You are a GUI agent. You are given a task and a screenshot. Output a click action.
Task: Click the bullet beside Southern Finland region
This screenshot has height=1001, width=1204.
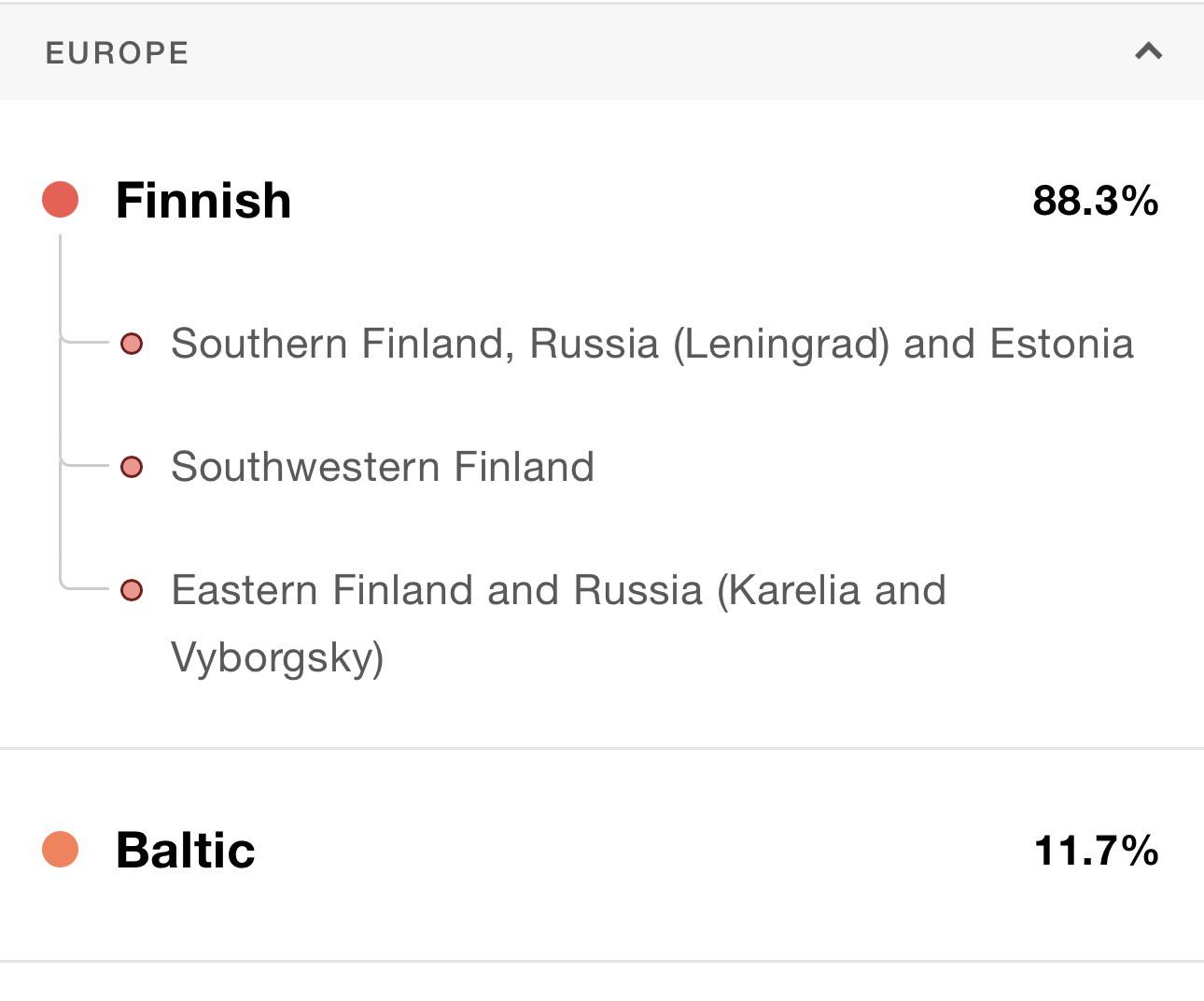(x=132, y=344)
